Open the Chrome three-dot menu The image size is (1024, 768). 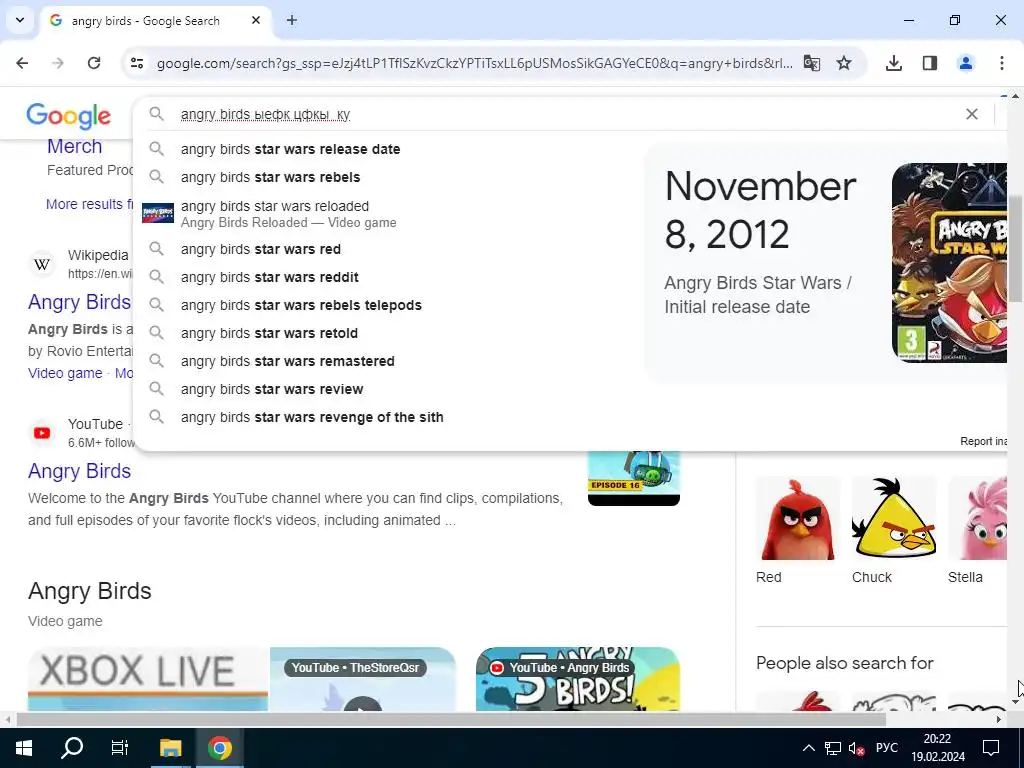1002,63
